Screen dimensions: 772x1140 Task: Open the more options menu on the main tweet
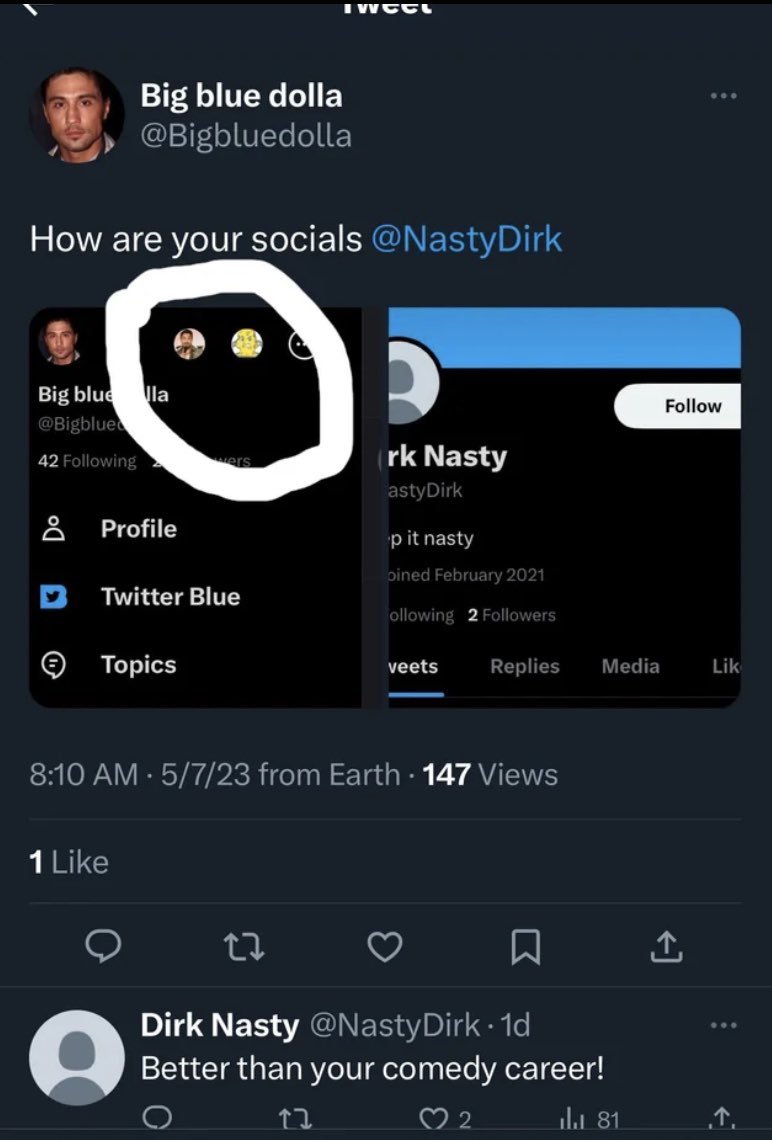(x=723, y=95)
